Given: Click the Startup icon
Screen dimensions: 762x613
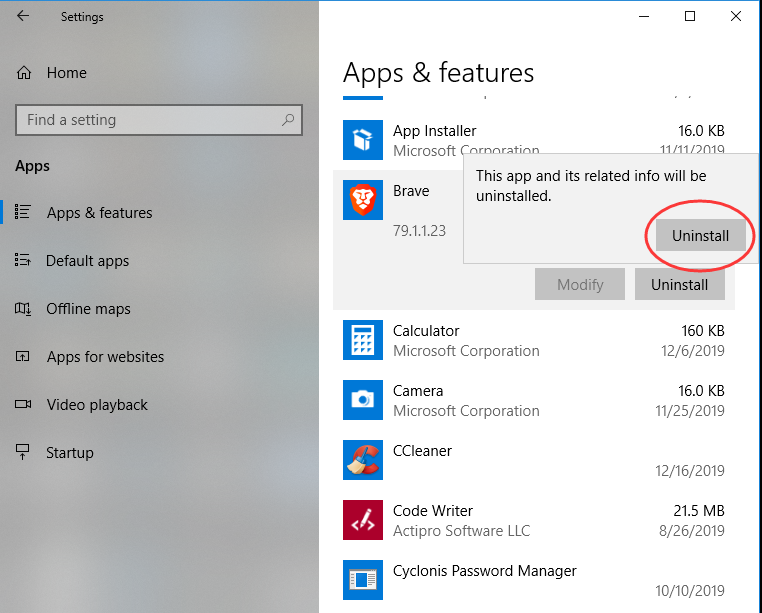Looking at the screenshot, I should coord(23,452).
